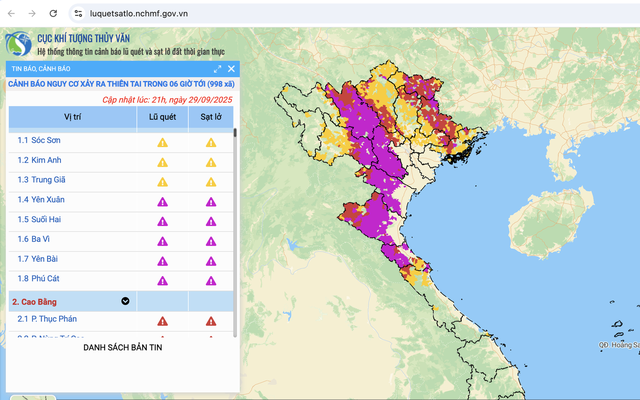This screenshot has width=640, height=400.
Task: Open site info icon beside the URL
Action: click(x=78, y=13)
